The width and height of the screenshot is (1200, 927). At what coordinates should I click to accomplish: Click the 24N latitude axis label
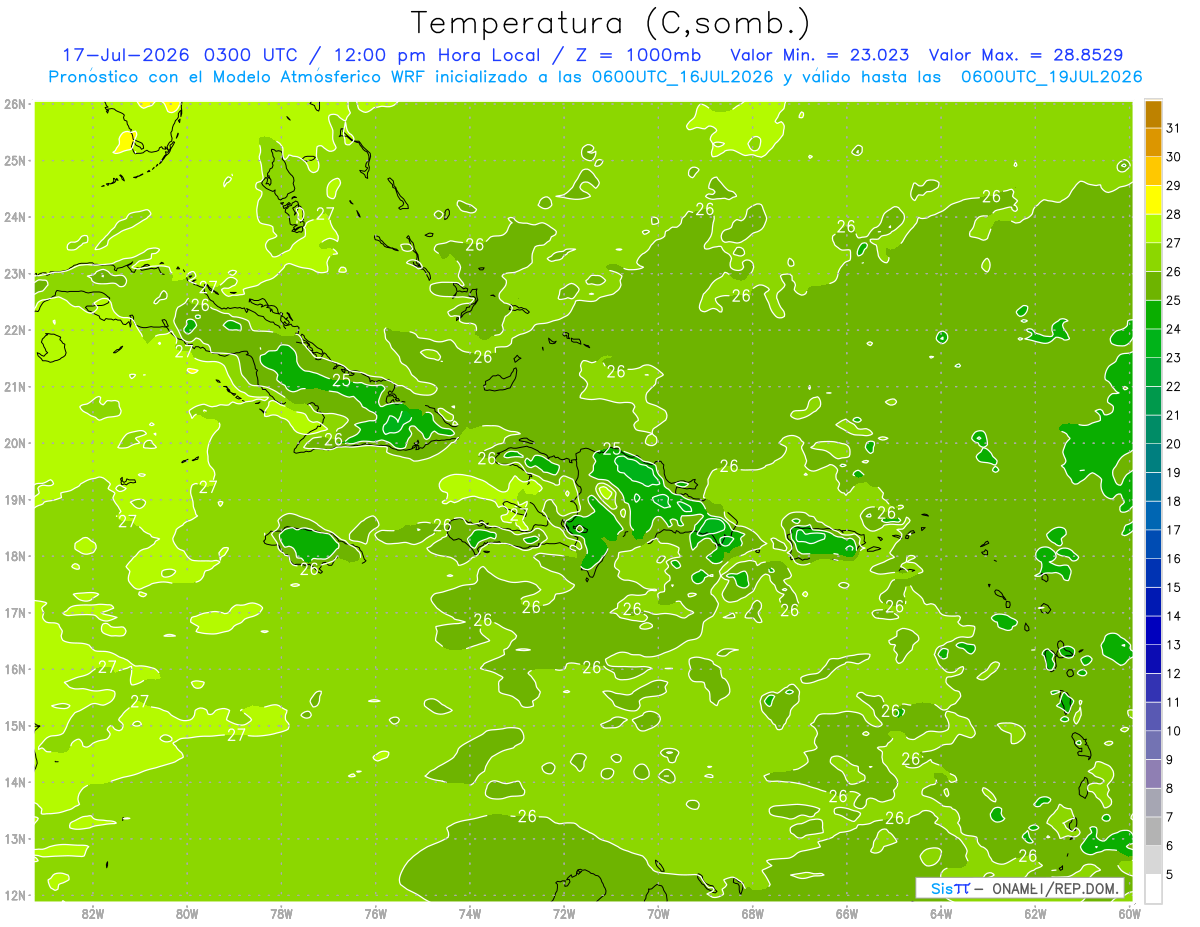14,217
